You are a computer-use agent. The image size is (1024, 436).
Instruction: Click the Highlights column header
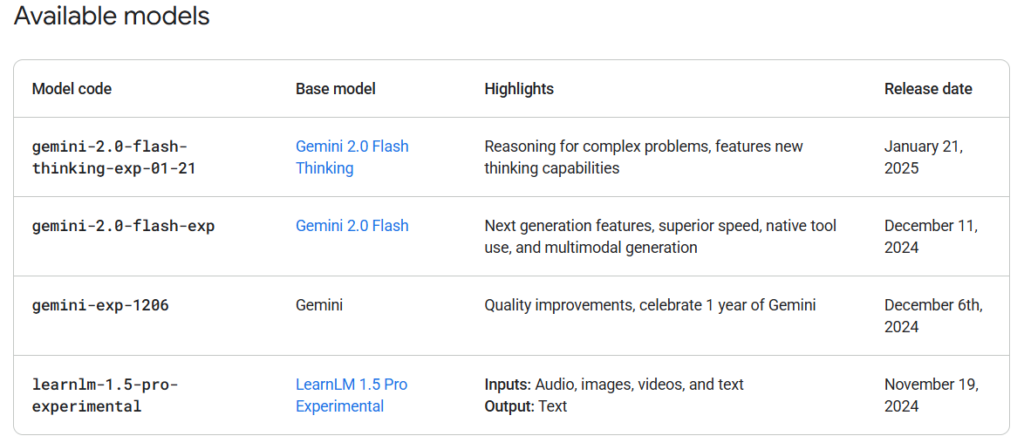[x=519, y=89]
